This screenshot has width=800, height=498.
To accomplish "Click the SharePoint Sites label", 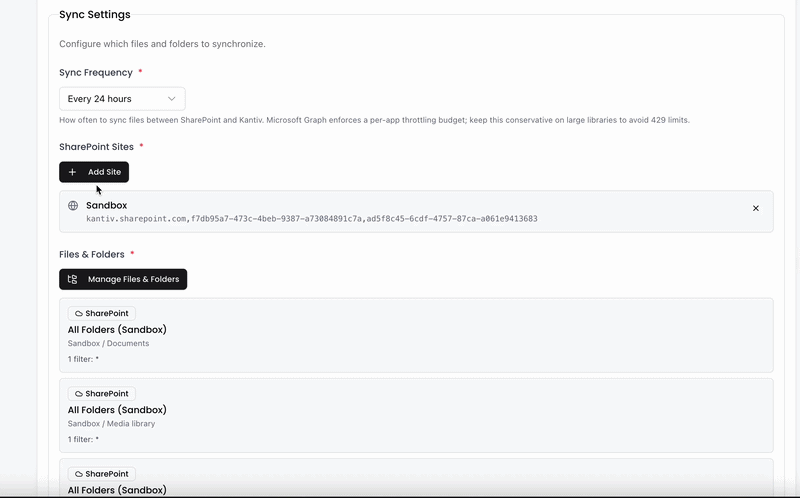I will [x=96, y=147].
